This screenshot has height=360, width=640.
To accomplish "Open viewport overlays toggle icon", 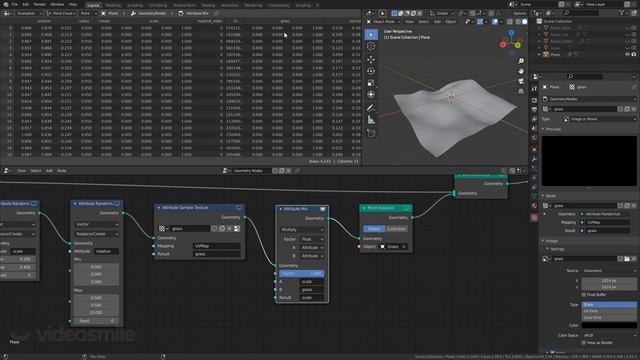I will pyautogui.click(x=494, y=21).
